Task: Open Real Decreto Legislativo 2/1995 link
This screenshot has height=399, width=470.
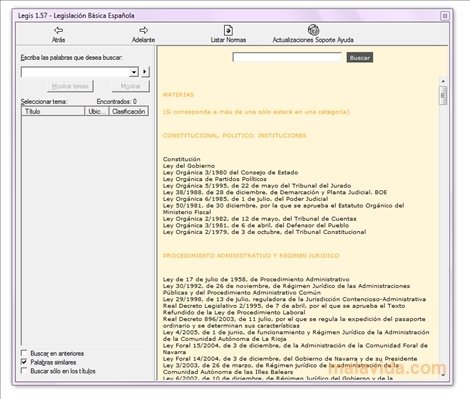Action: click(x=284, y=309)
